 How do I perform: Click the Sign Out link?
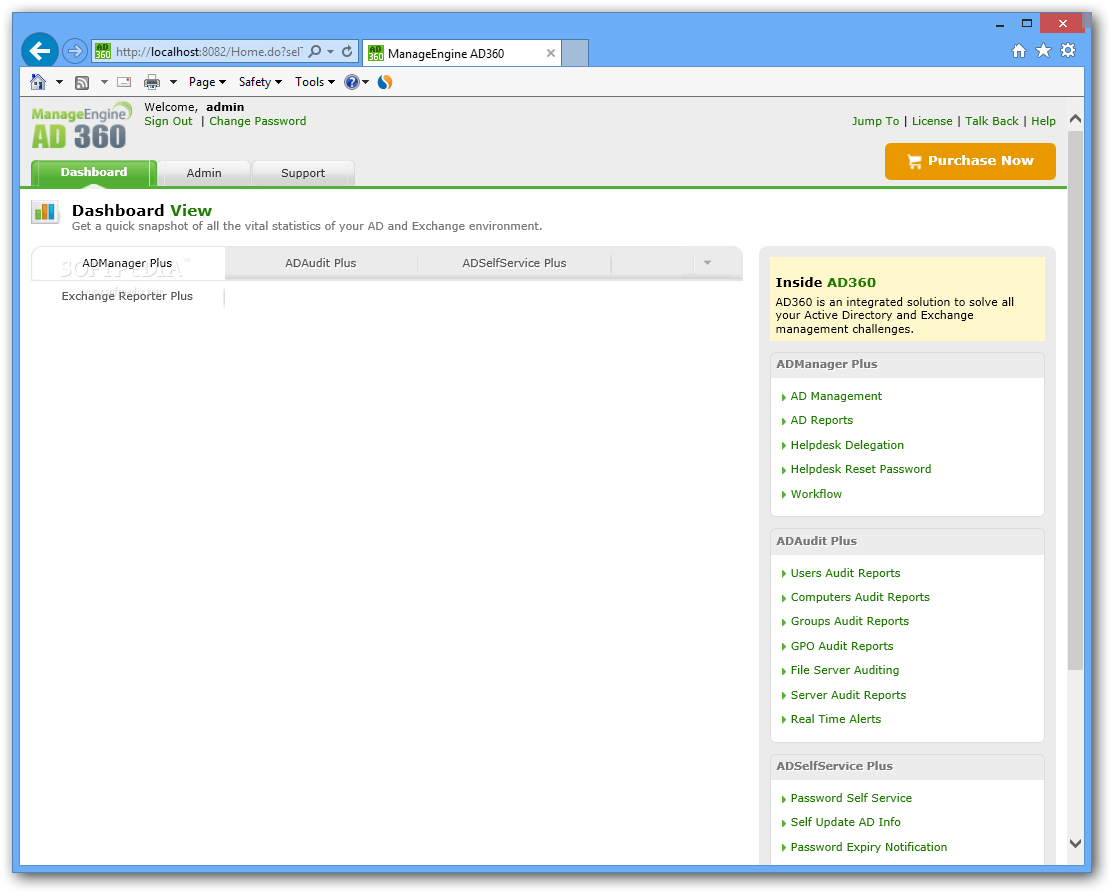point(168,121)
